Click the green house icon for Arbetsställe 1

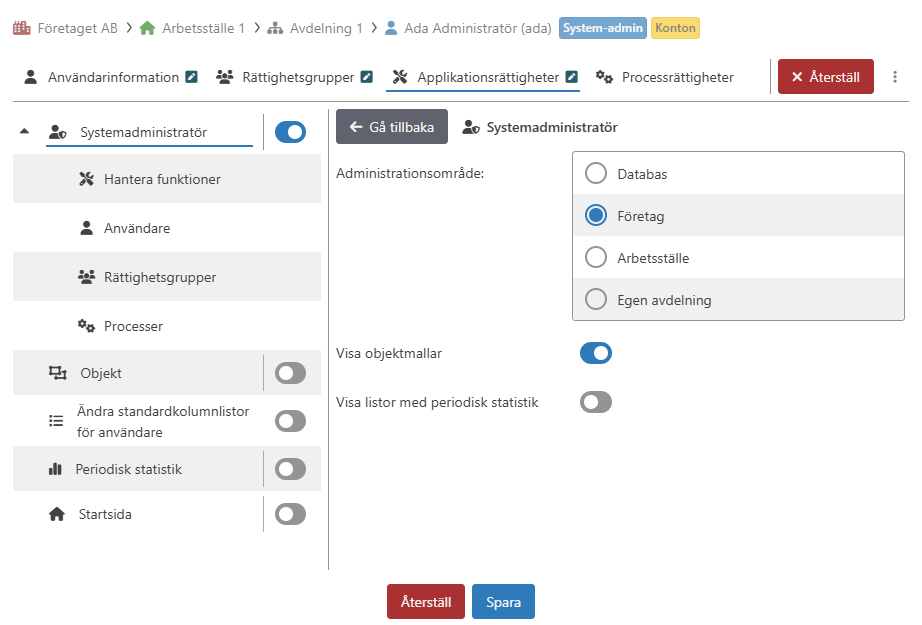click(x=147, y=28)
